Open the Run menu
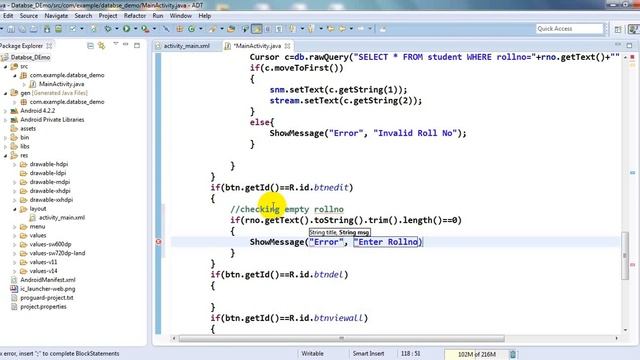The height and width of the screenshot is (360, 640). pos(158,16)
